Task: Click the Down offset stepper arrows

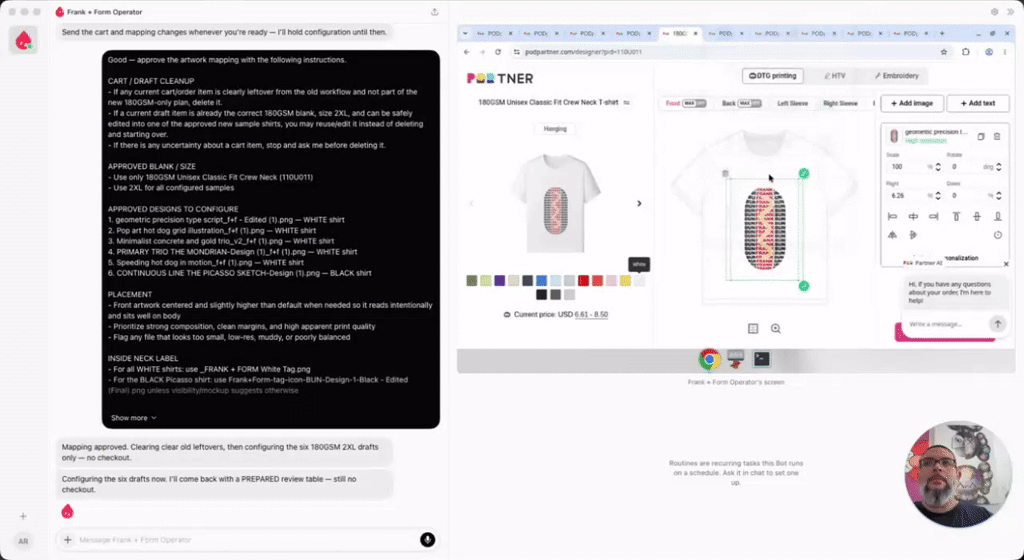Action: [999, 196]
